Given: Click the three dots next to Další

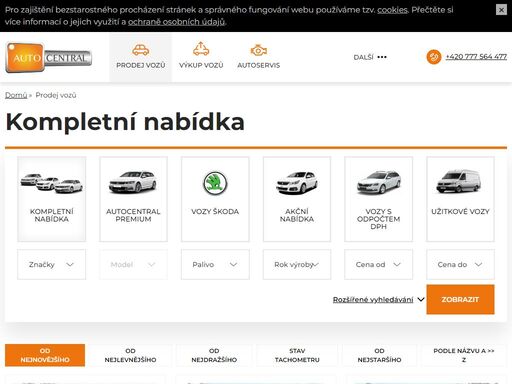Looking at the screenshot, I should (382, 57).
